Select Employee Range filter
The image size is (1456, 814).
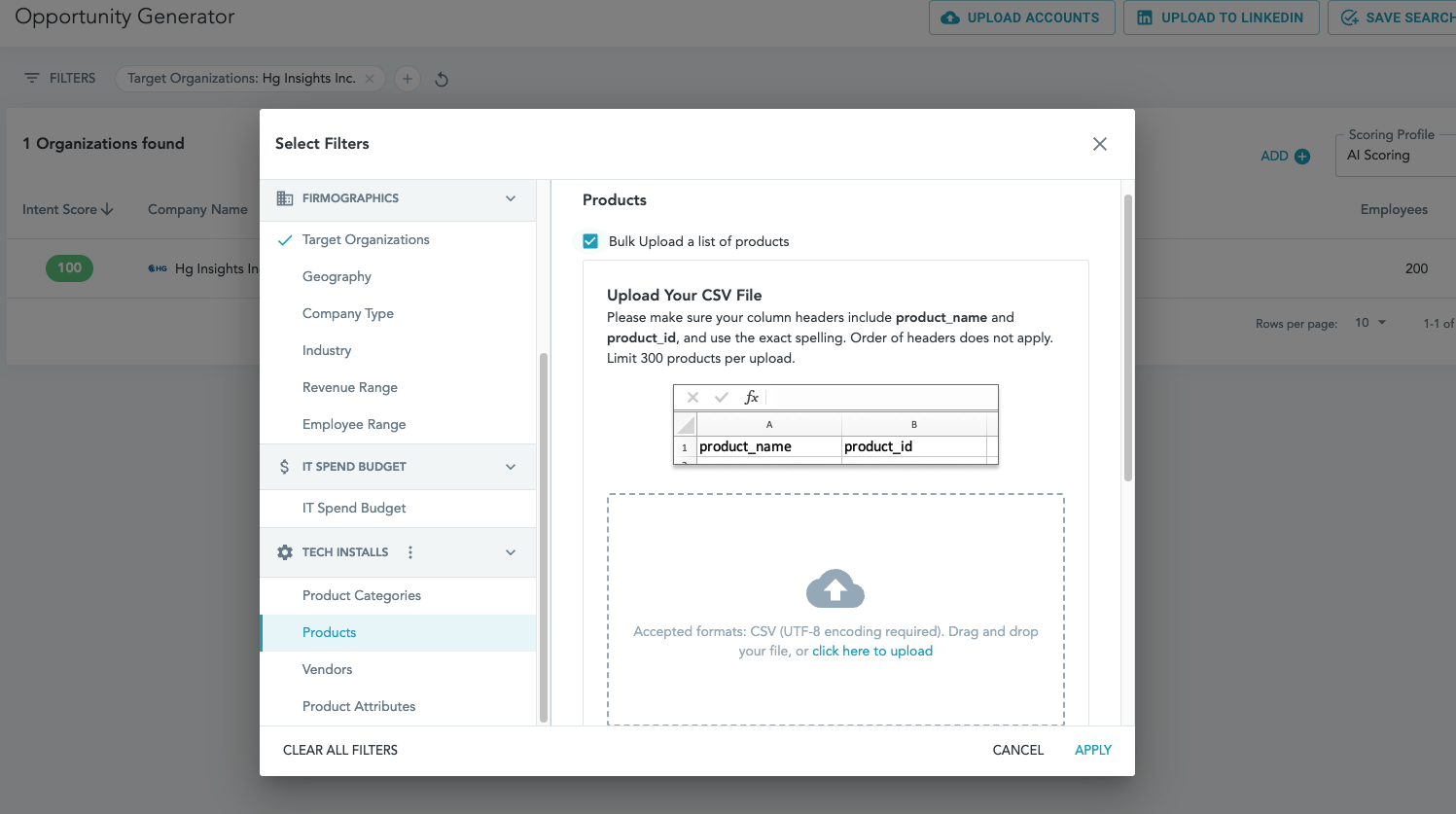coord(399,425)
